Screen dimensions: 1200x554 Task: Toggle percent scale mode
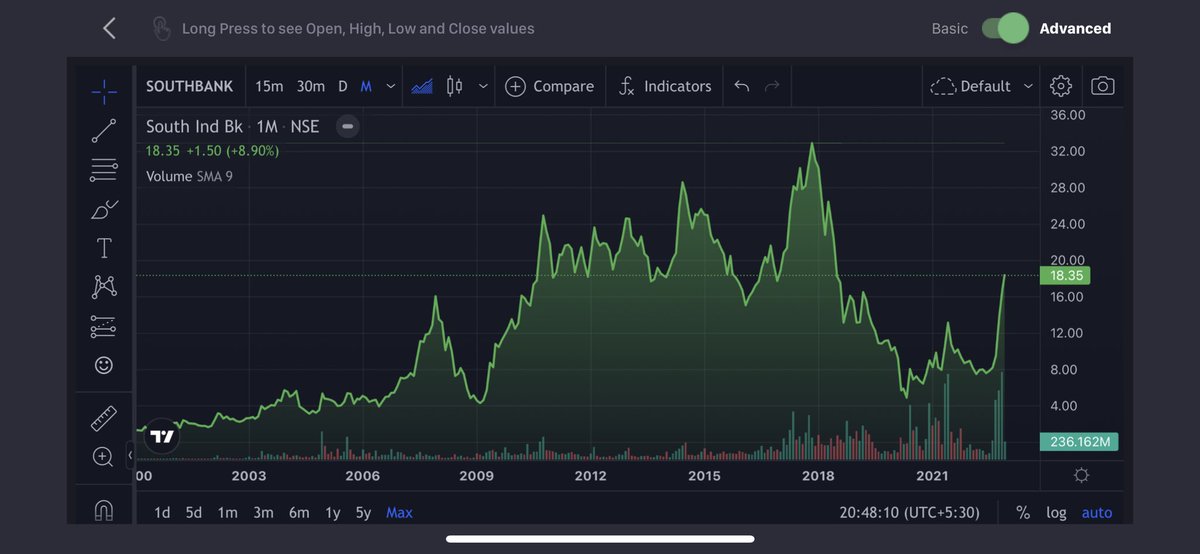click(x=1023, y=512)
